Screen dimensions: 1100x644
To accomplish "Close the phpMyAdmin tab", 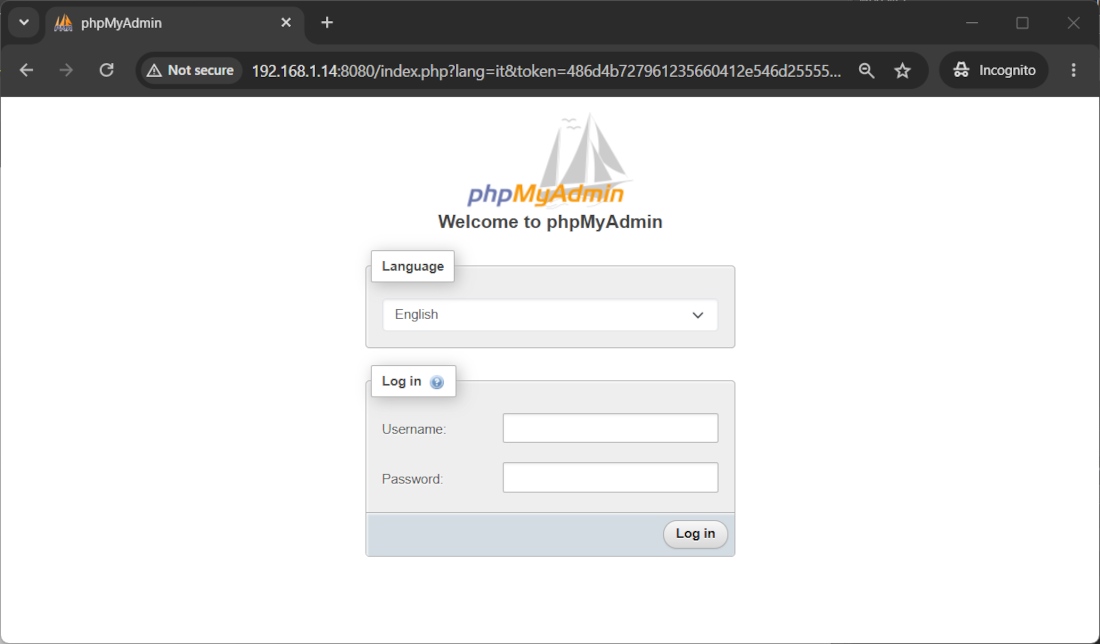I will pyautogui.click(x=286, y=22).
